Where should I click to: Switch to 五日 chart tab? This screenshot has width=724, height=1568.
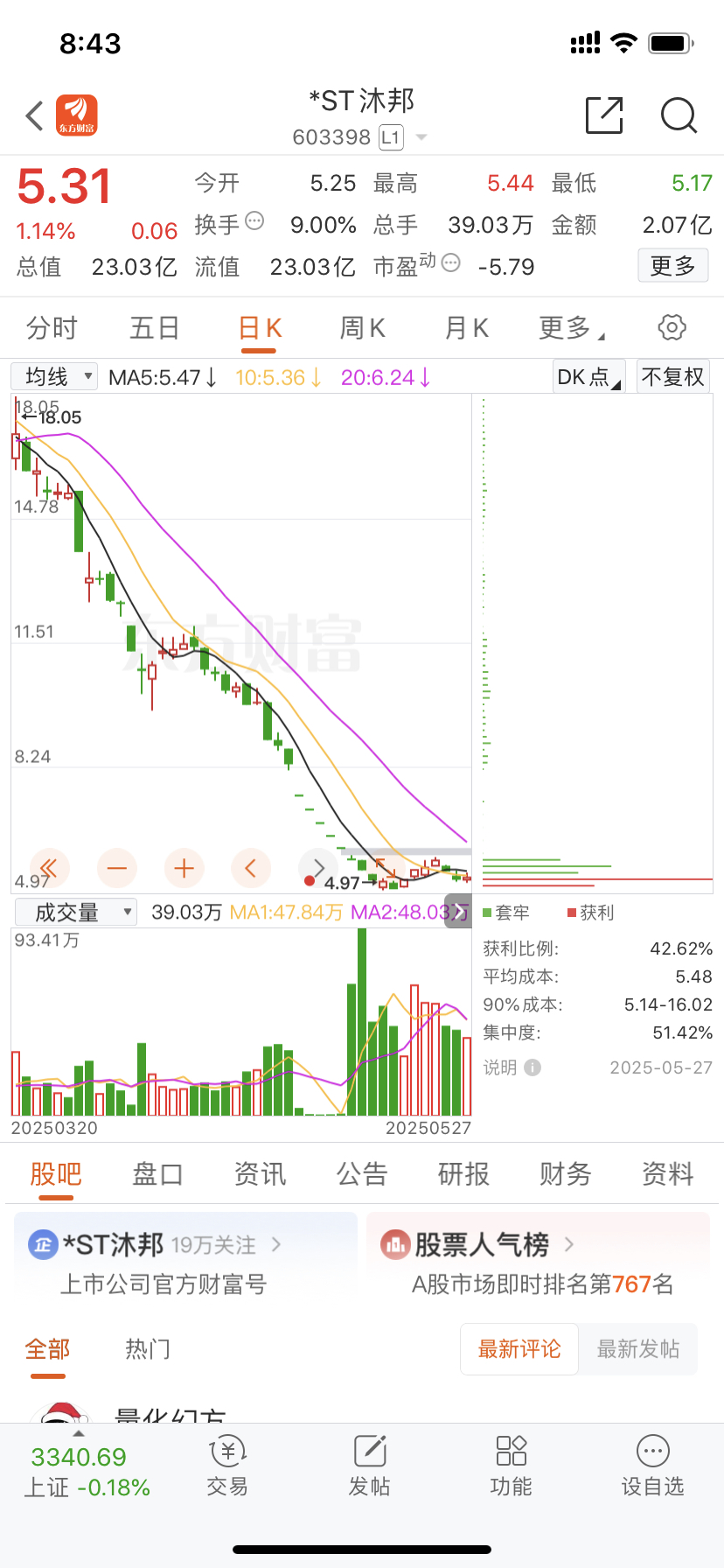click(x=155, y=328)
